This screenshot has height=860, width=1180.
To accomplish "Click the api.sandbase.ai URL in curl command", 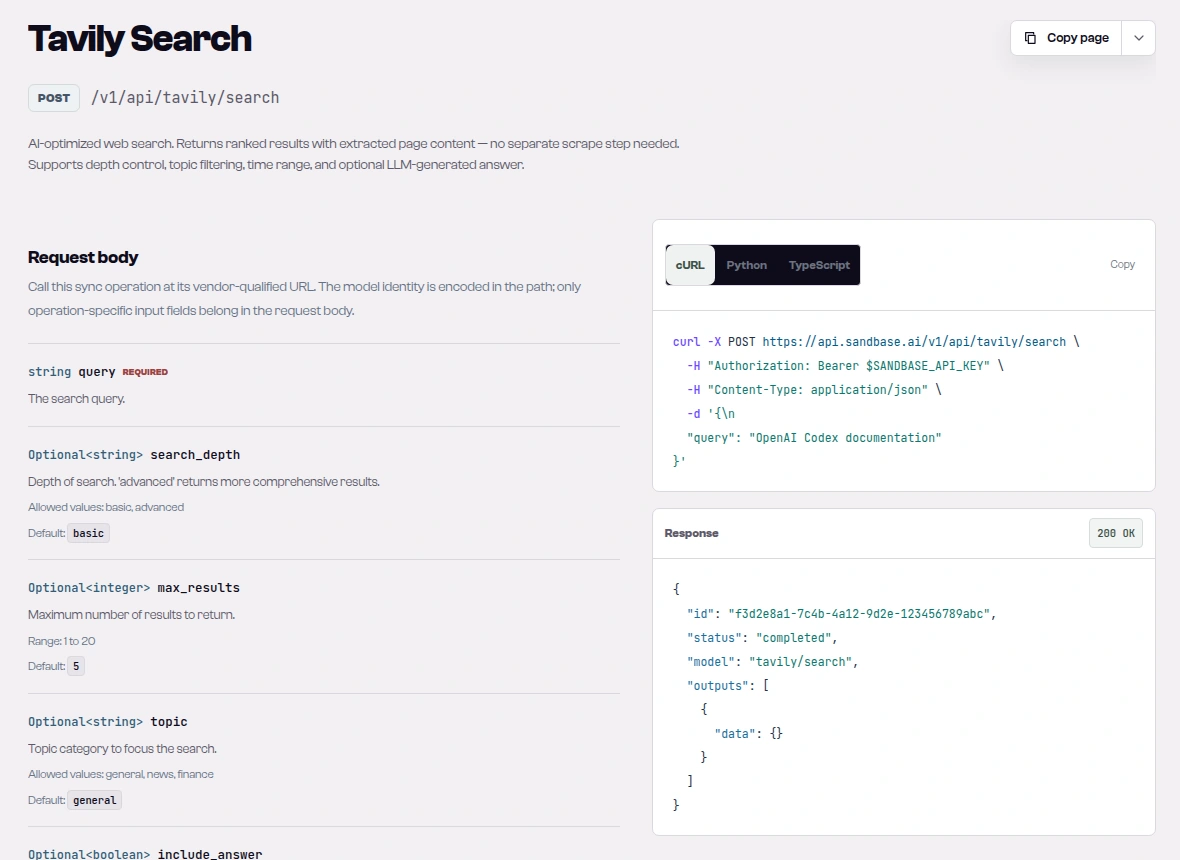I will 914,342.
